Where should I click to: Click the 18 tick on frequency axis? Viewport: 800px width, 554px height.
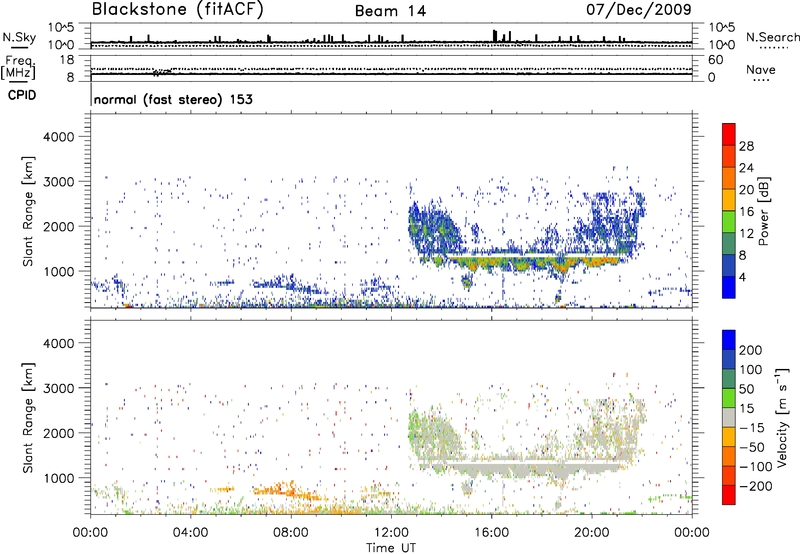(x=67, y=60)
